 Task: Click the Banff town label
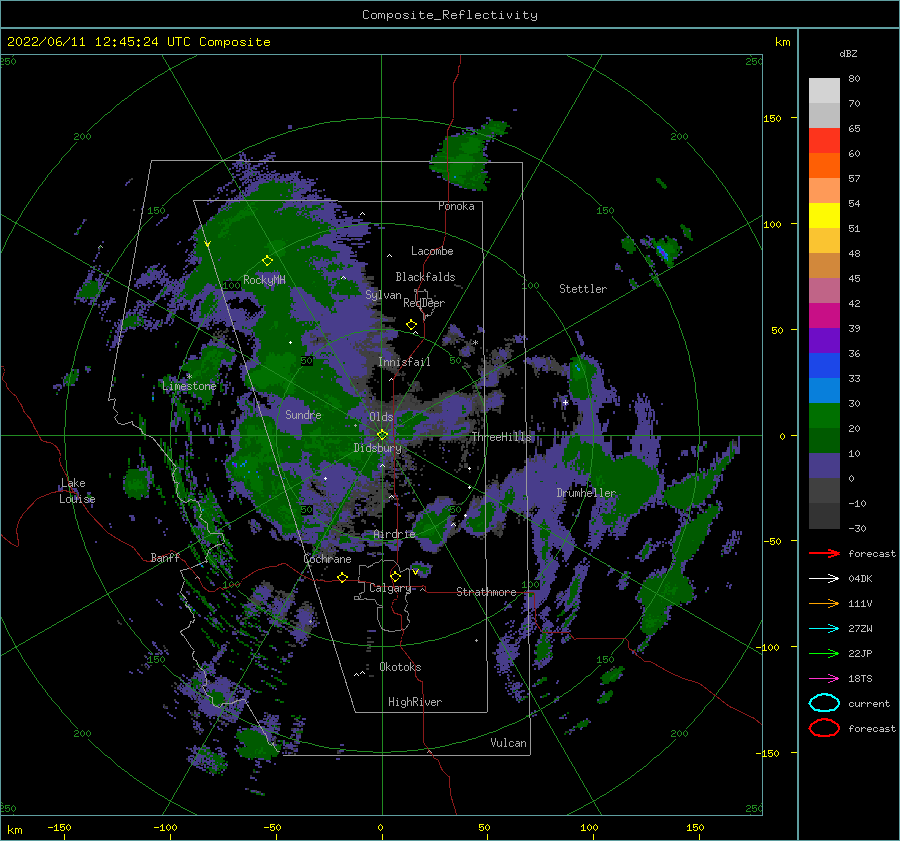click(x=165, y=557)
